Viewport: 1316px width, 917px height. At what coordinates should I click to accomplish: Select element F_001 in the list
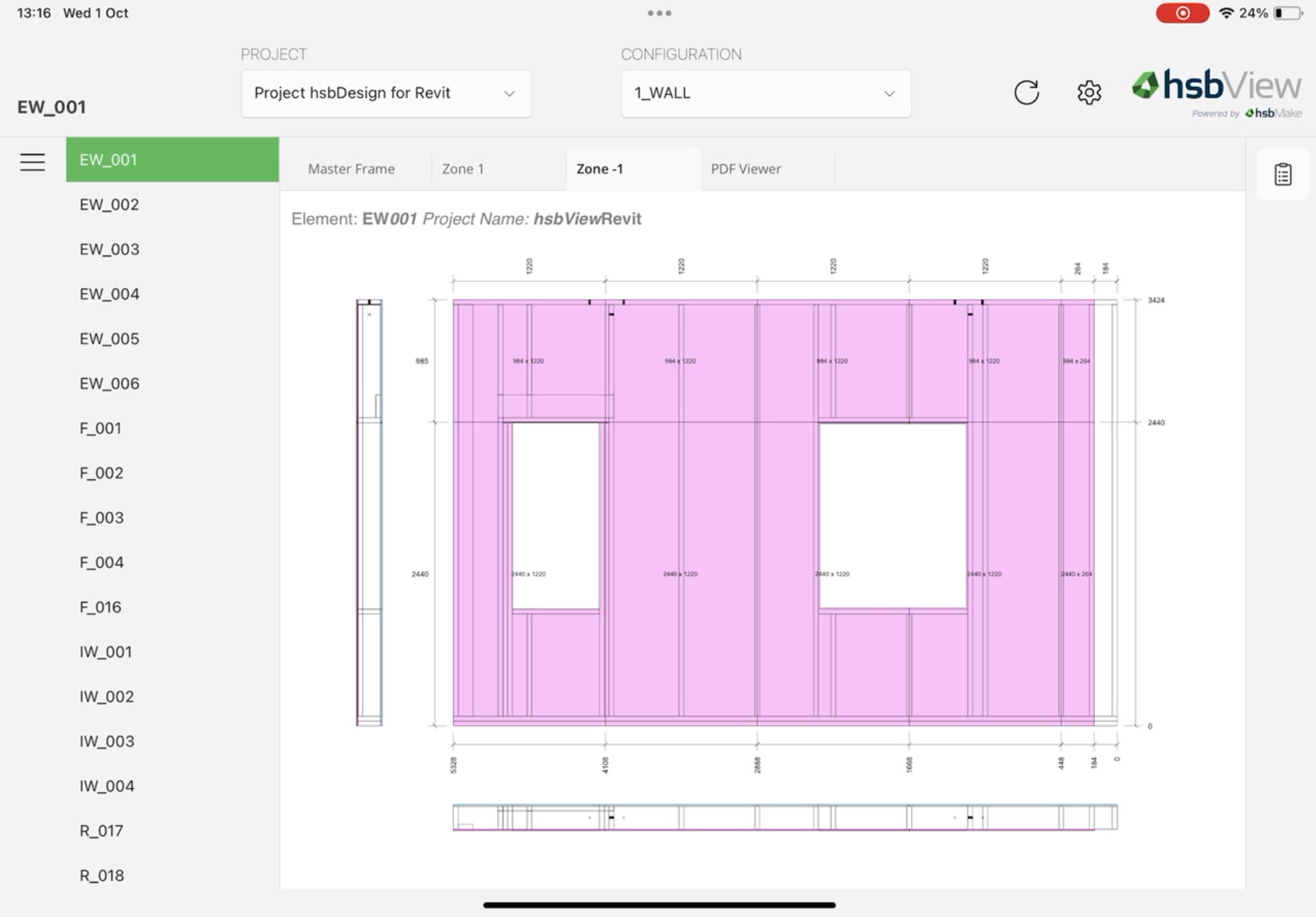pyautogui.click(x=101, y=428)
